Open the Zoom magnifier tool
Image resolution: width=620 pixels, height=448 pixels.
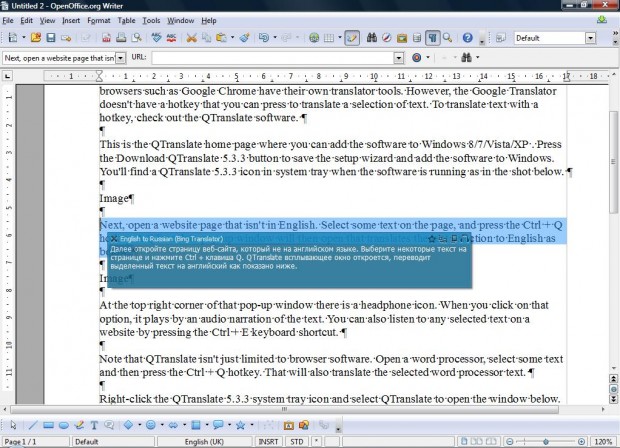coord(447,38)
